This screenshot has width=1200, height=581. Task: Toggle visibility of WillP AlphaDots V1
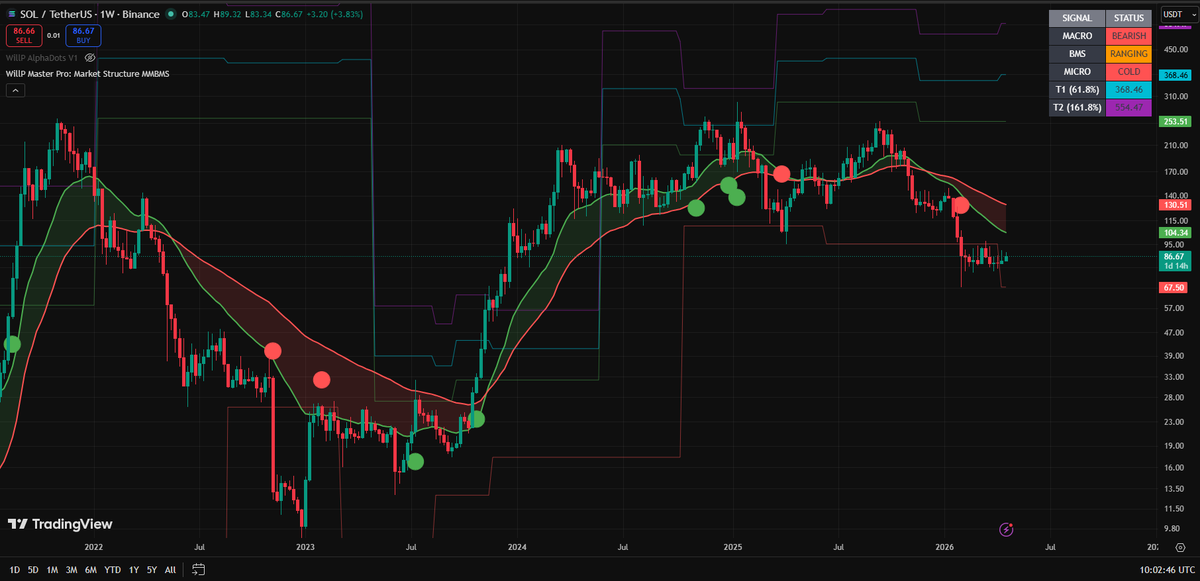pyautogui.click(x=90, y=59)
